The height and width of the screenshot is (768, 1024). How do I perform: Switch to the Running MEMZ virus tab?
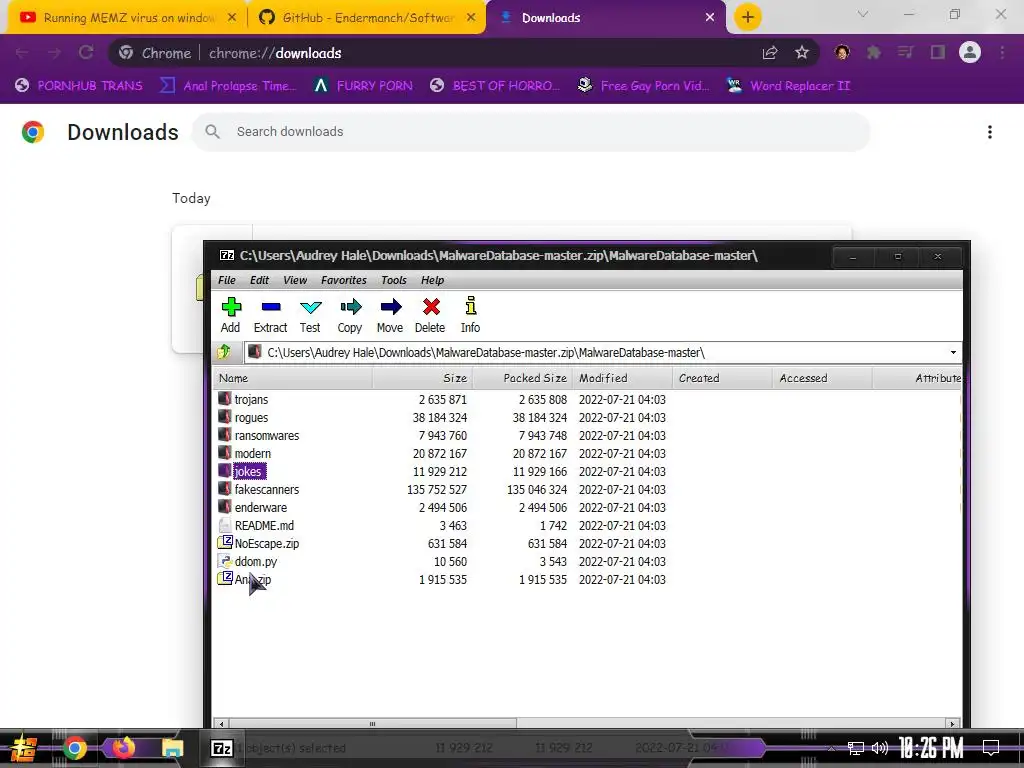[128, 18]
